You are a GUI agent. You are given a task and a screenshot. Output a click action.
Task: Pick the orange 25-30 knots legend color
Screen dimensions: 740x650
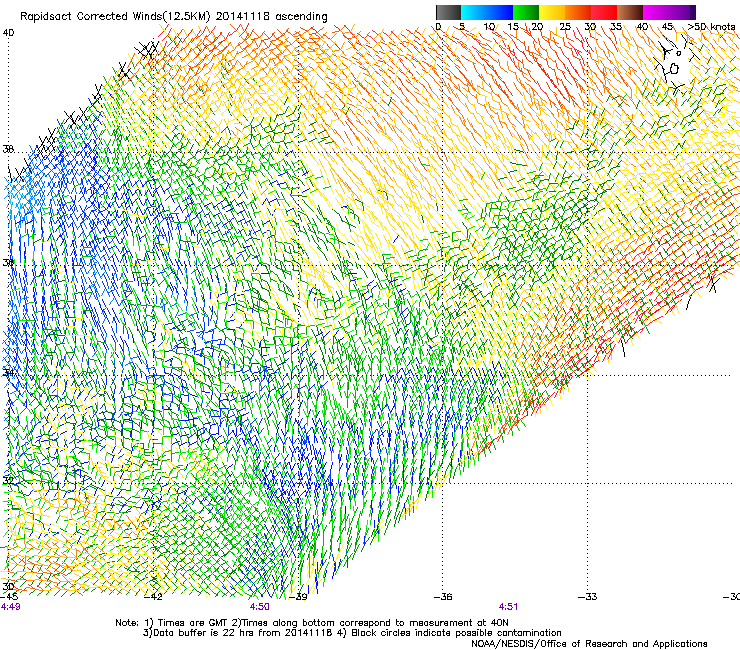(578, 12)
